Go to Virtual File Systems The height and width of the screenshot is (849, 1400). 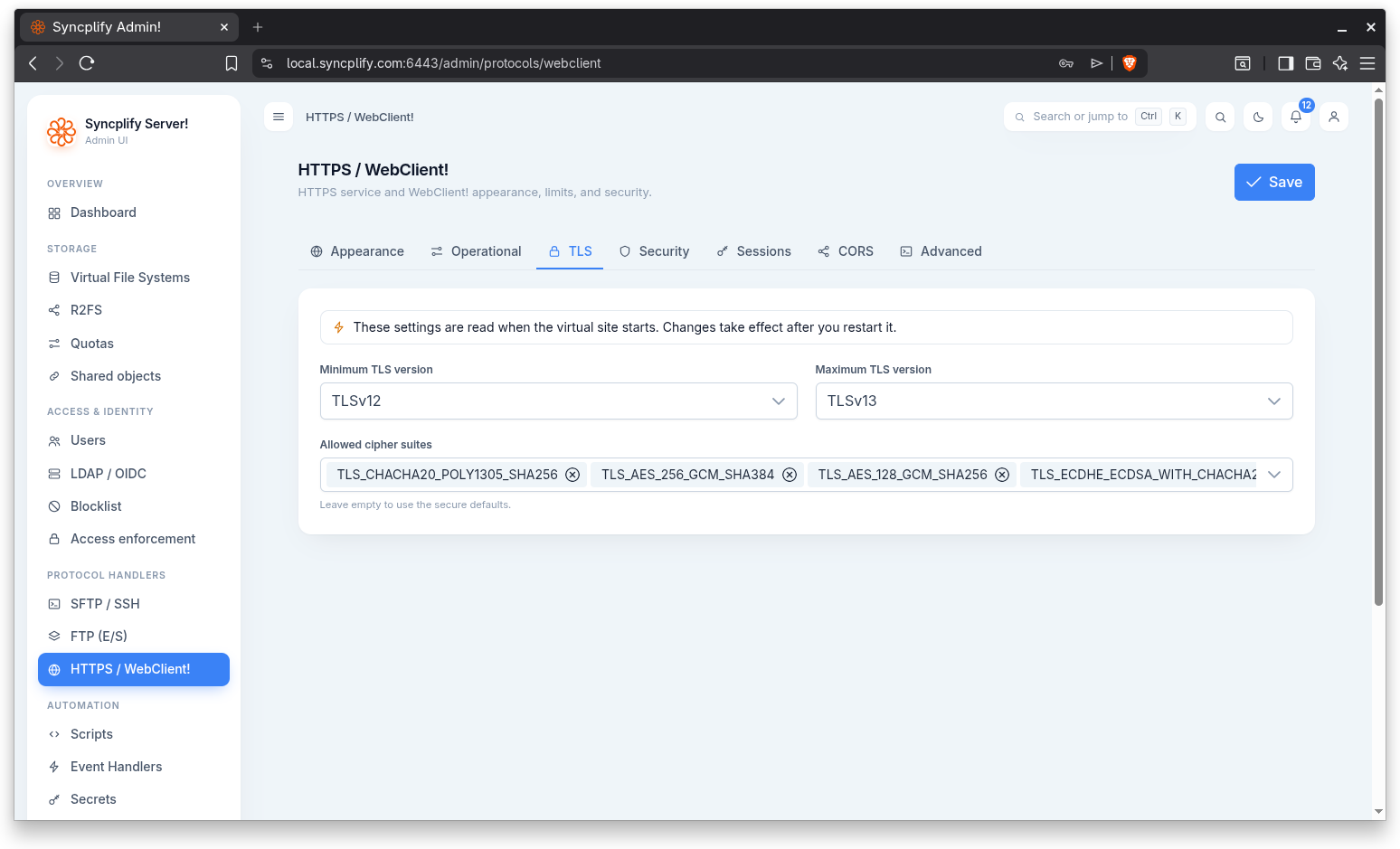[134, 278]
